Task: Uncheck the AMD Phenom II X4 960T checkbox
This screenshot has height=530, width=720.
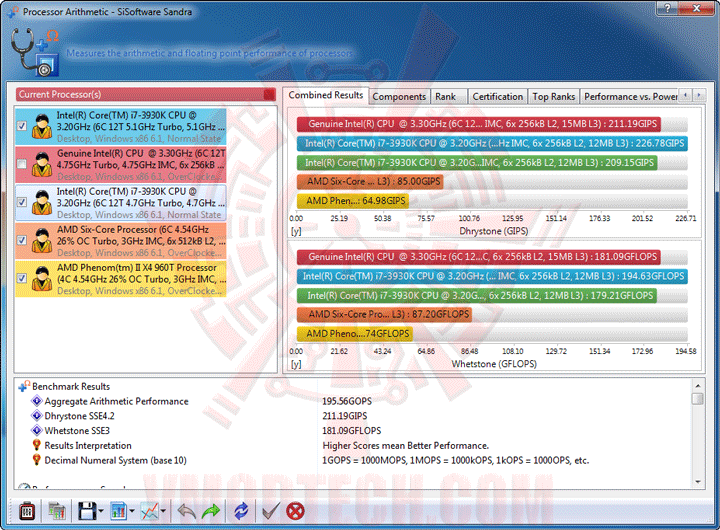Action: click(x=22, y=278)
